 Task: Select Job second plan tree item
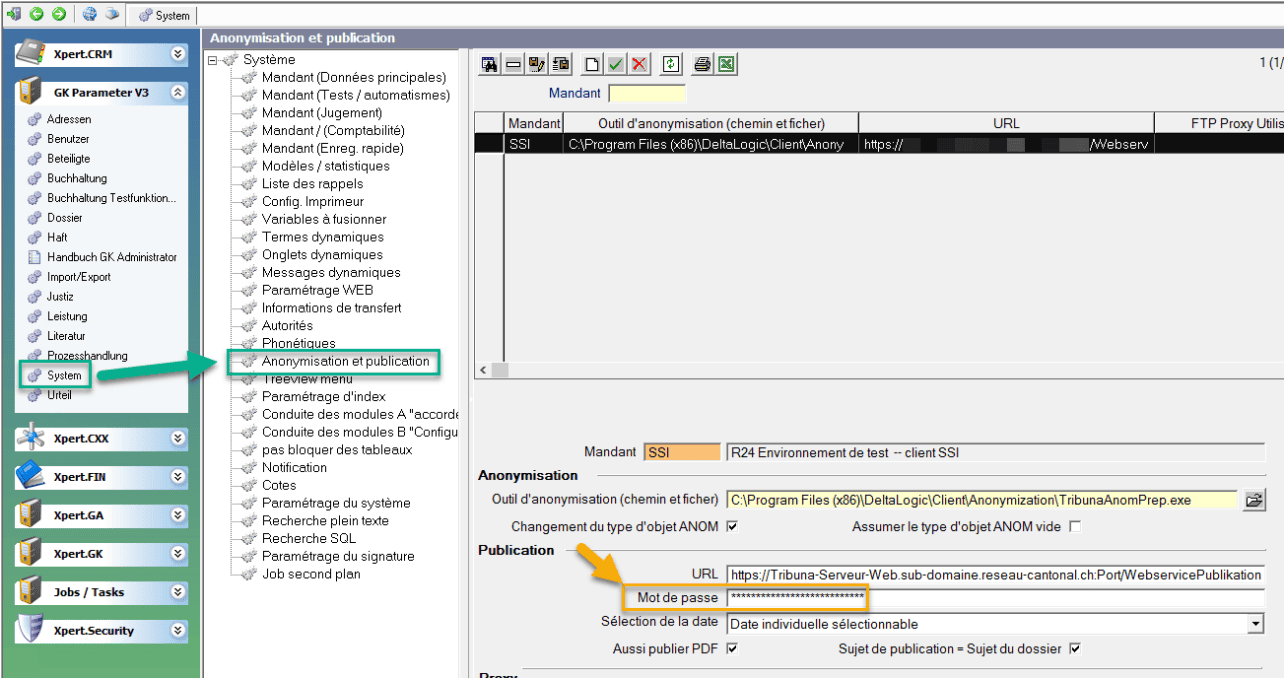(311, 574)
